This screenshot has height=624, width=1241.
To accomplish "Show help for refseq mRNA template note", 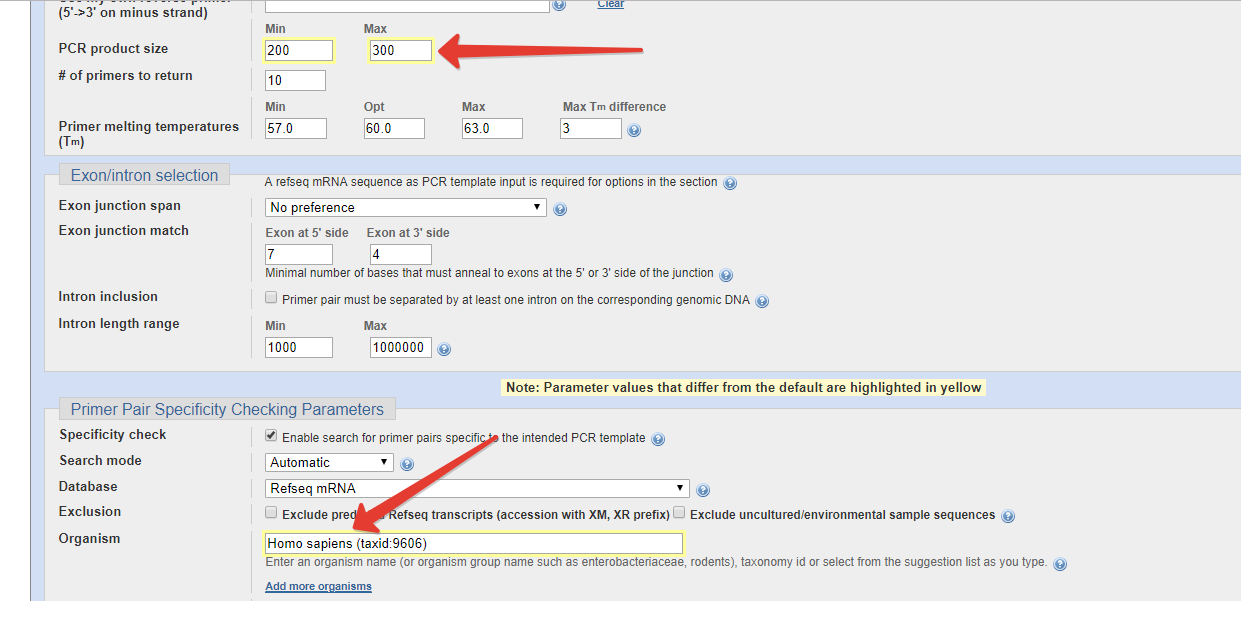I will coord(730,183).
